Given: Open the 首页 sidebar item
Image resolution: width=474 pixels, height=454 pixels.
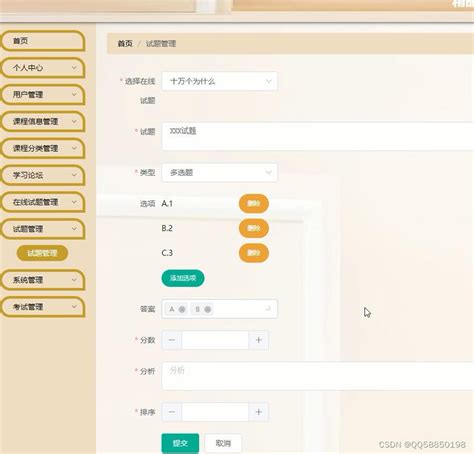Looking at the screenshot, I should pos(43,41).
